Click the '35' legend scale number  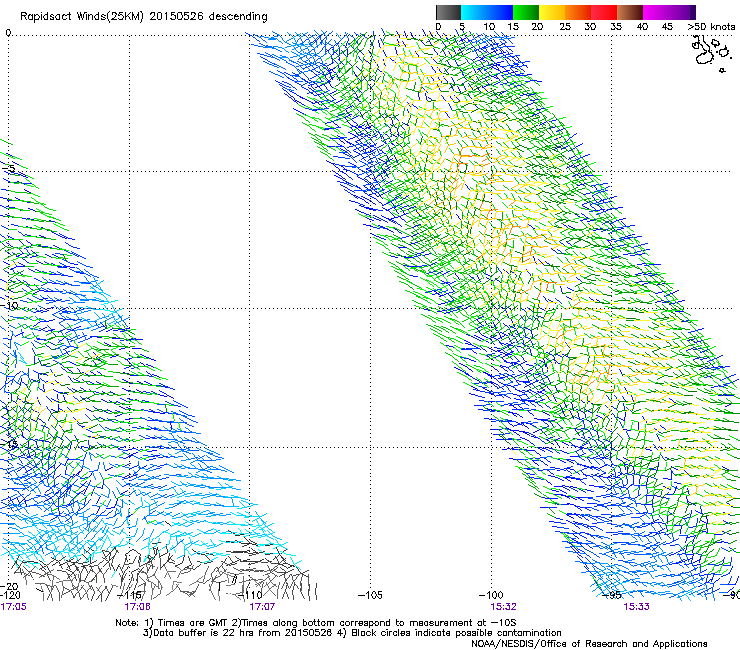(616, 27)
